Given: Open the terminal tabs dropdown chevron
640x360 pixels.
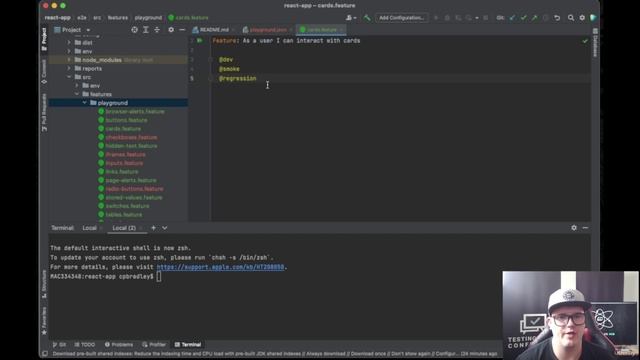Looking at the screenshot, I should pos(164,228).
